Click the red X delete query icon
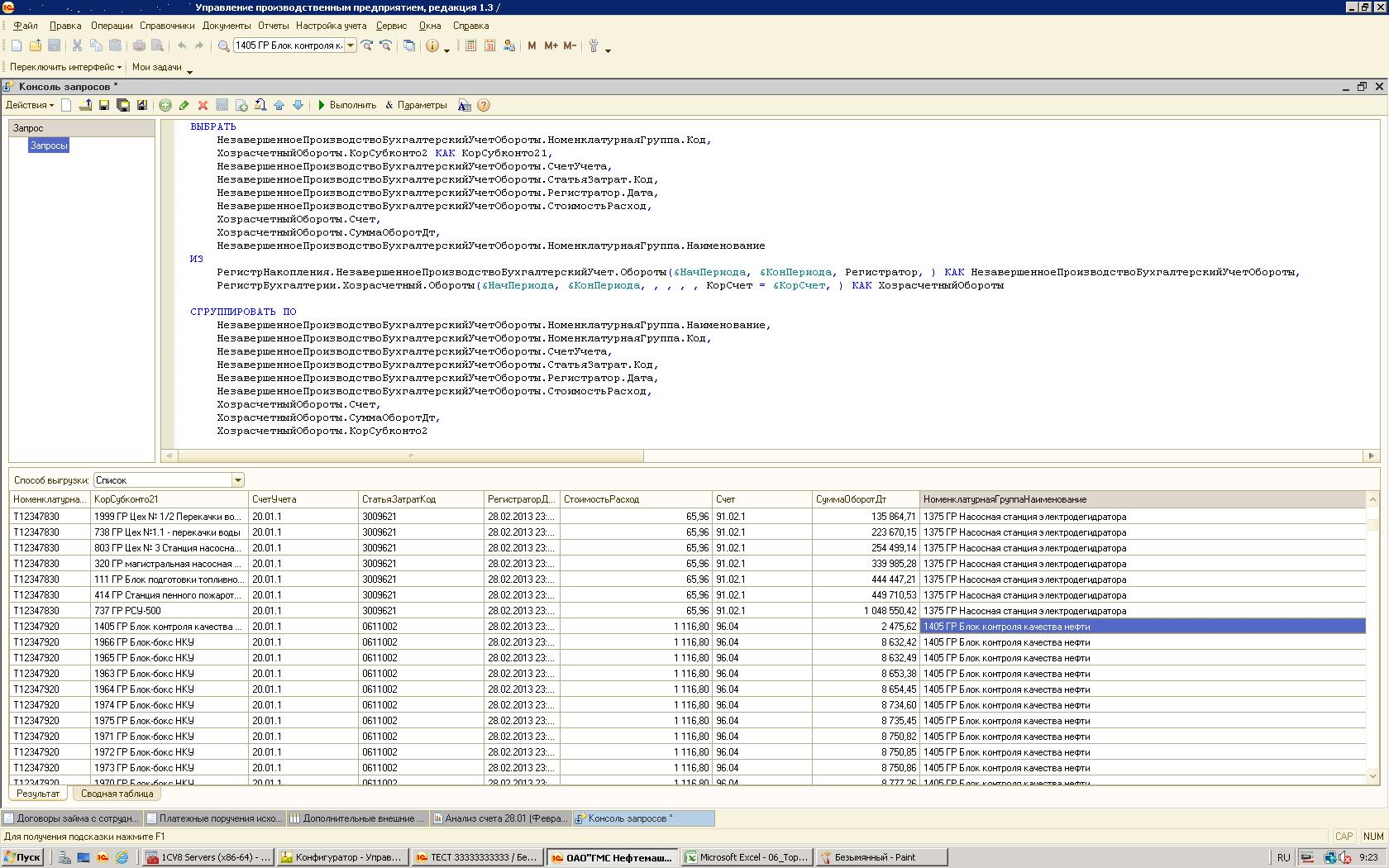Screen dimensions: 1389x868 203,105
